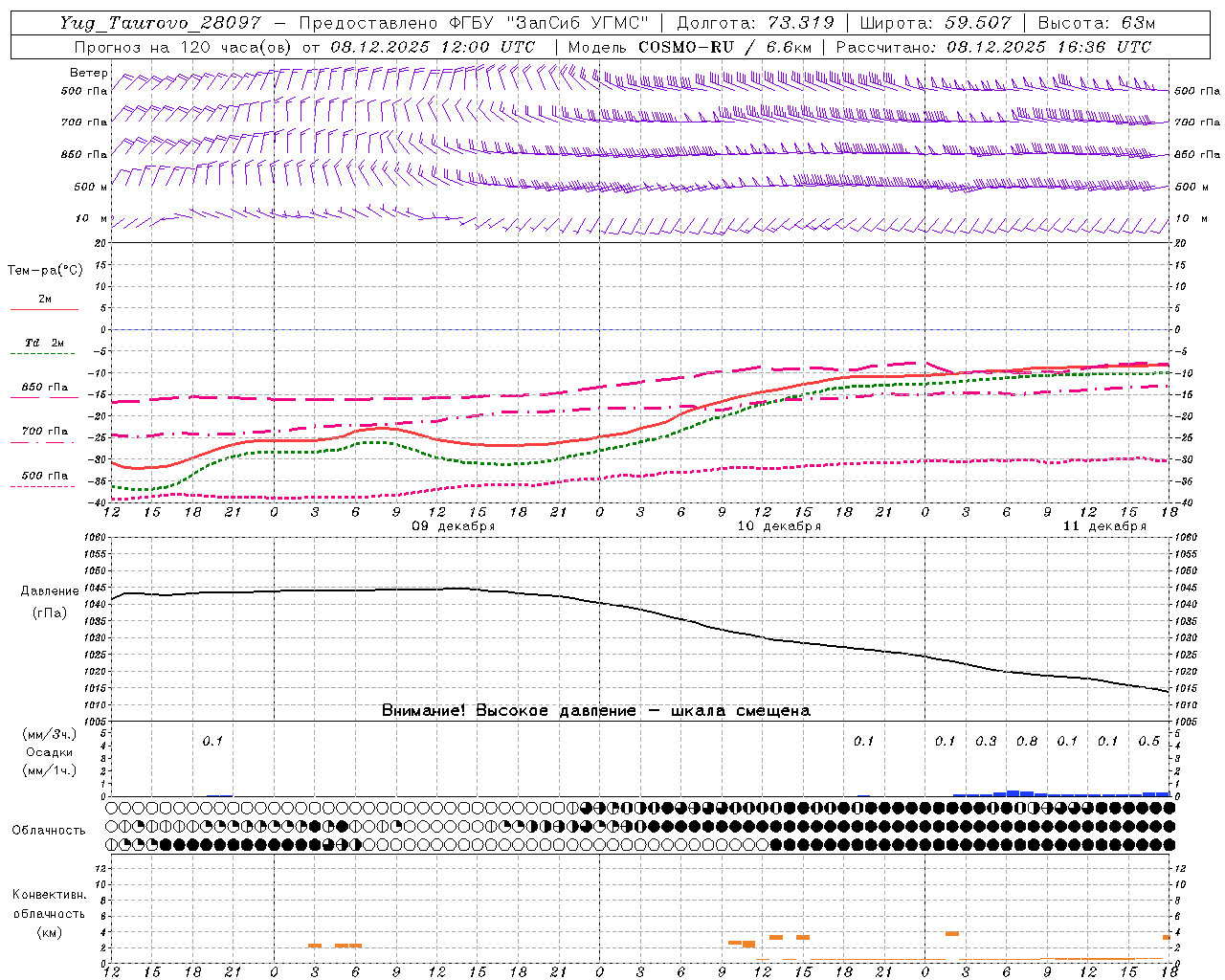Click the 11 декабря date label
The height and width of the screenshot is (980, 1225).
point(1104,526)
